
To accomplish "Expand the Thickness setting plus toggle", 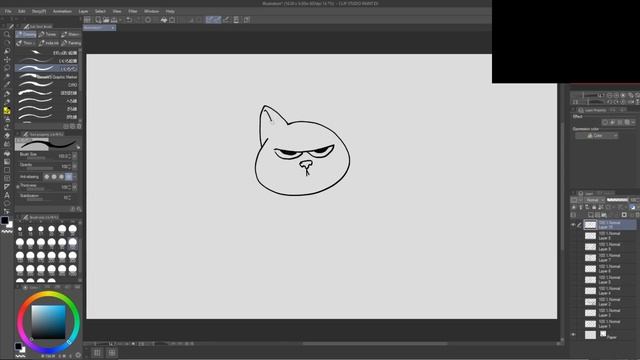I will click(x=18, y=187).
